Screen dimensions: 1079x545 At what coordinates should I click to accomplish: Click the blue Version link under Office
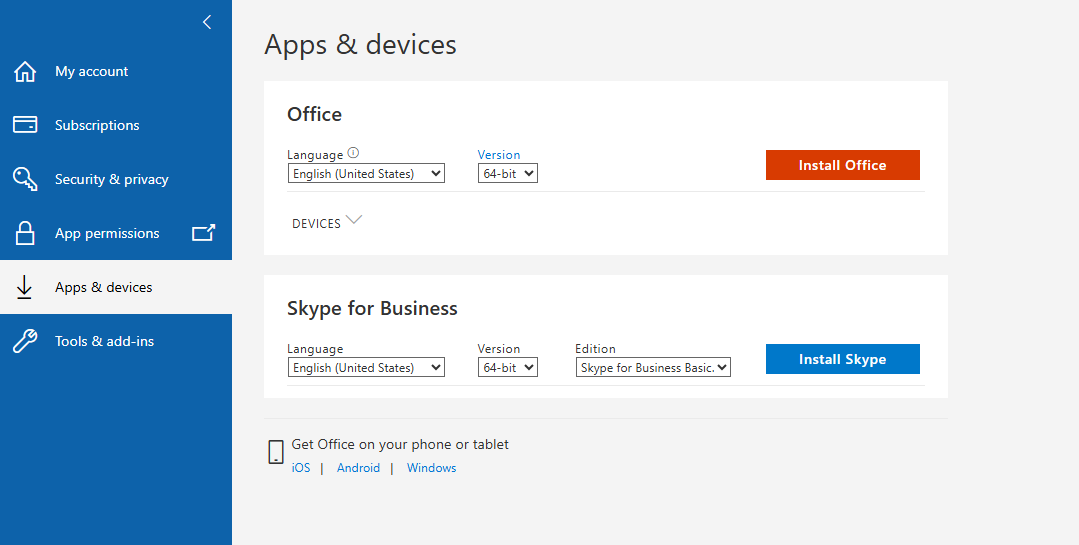point(499,155)
